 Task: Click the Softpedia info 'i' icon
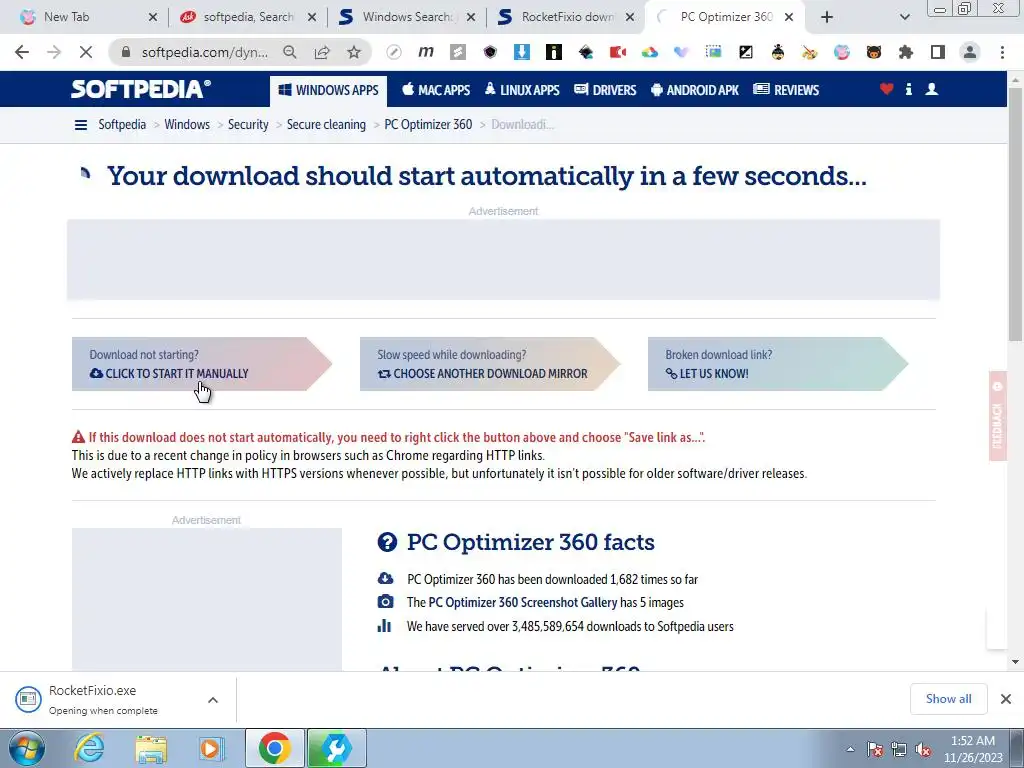908,89
